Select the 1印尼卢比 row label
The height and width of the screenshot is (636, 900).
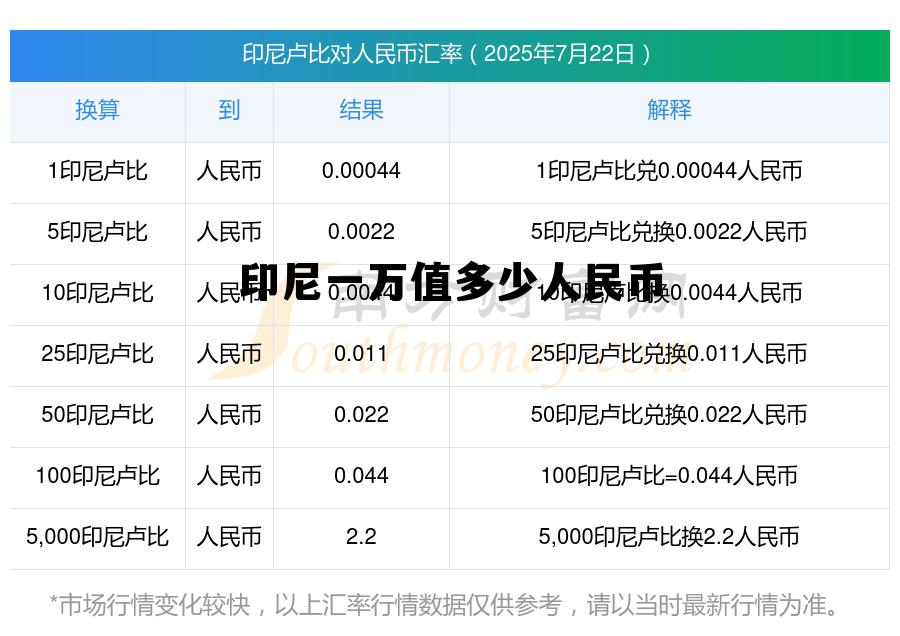(x=97, y=172)
